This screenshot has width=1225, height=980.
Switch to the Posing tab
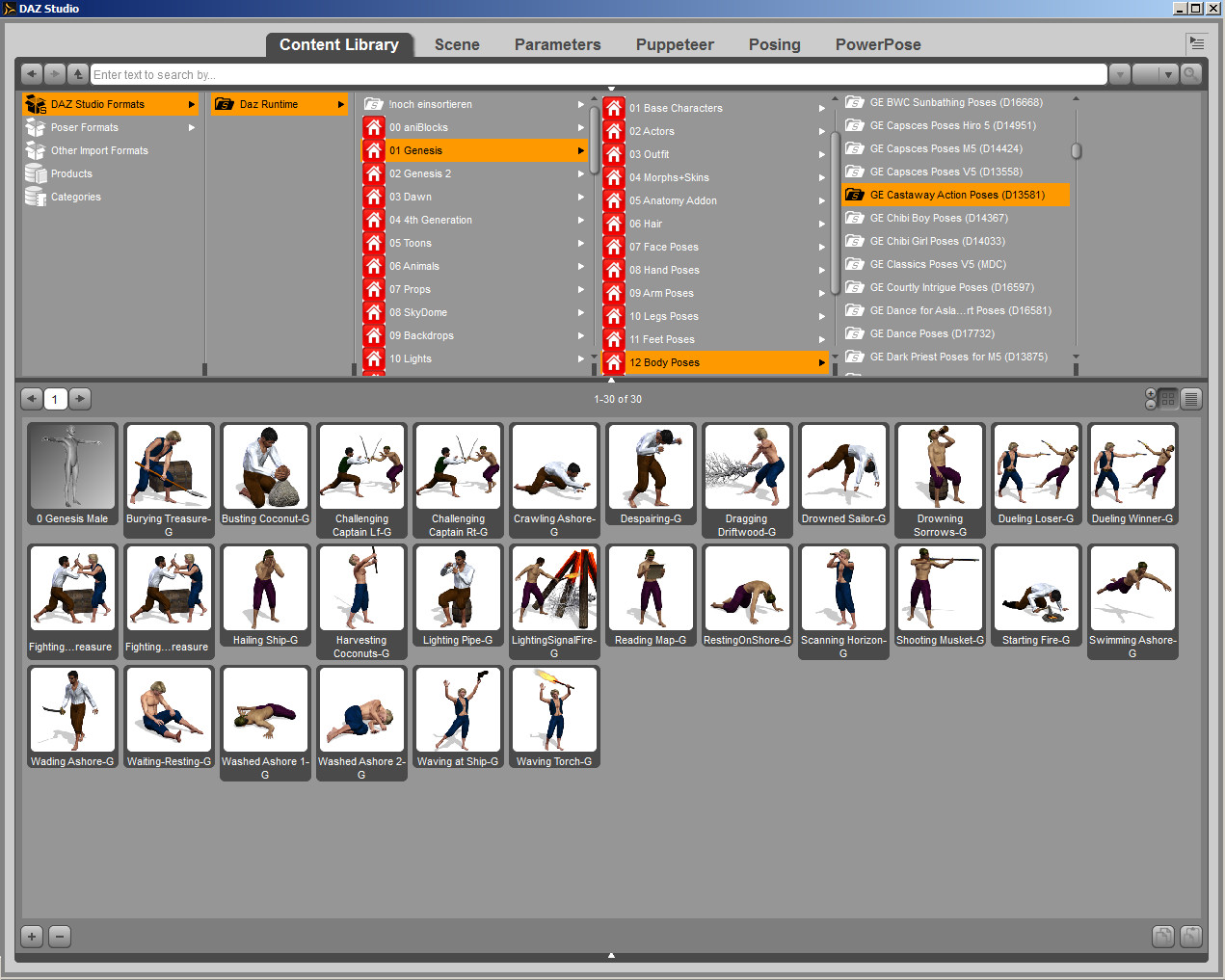point(775,44)
